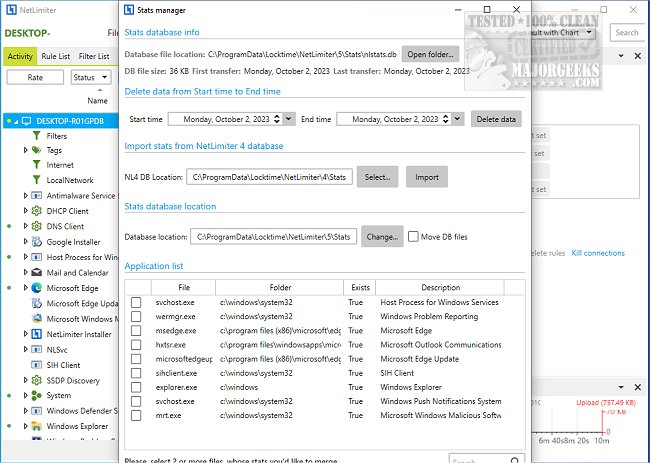
Task: Click the Rate button in Activity view
Action: coord(35,77)
